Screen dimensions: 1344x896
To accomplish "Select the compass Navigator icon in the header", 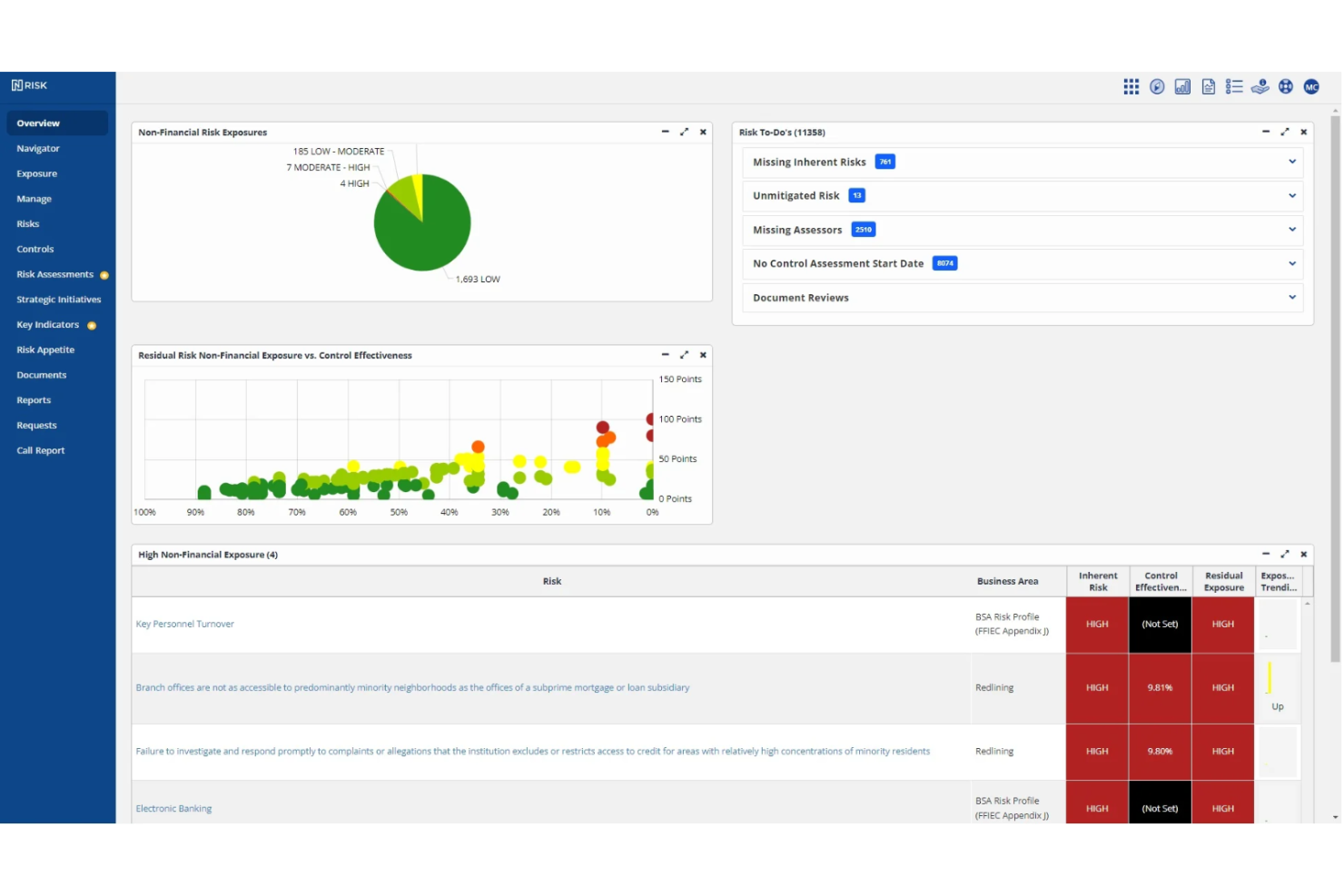I will (1157, 86).
